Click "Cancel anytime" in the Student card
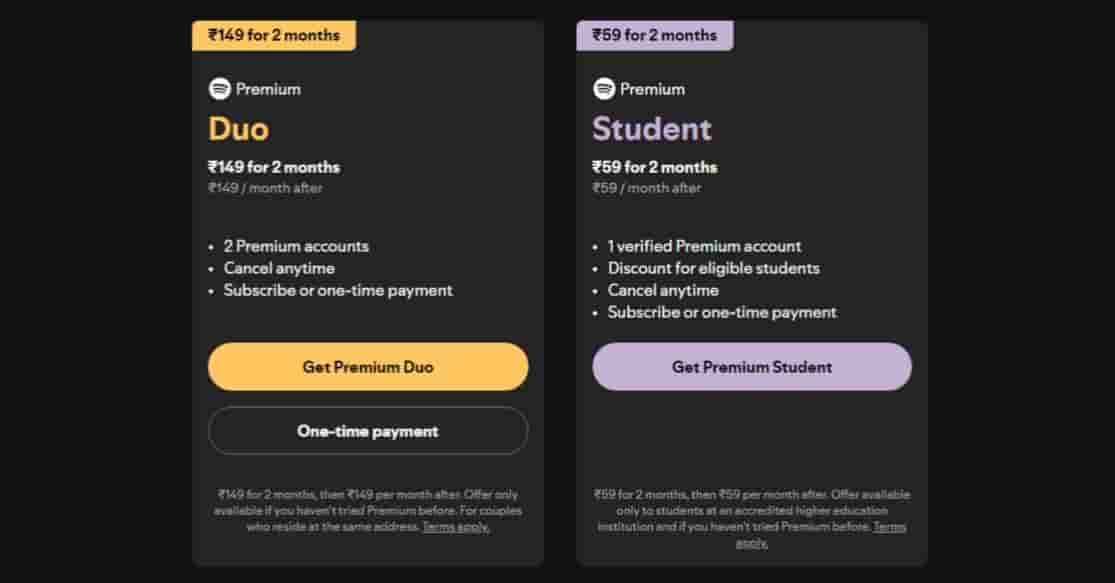Image resolution: width=1115 pixels, height=583 pixels. [x=663, y=290]
